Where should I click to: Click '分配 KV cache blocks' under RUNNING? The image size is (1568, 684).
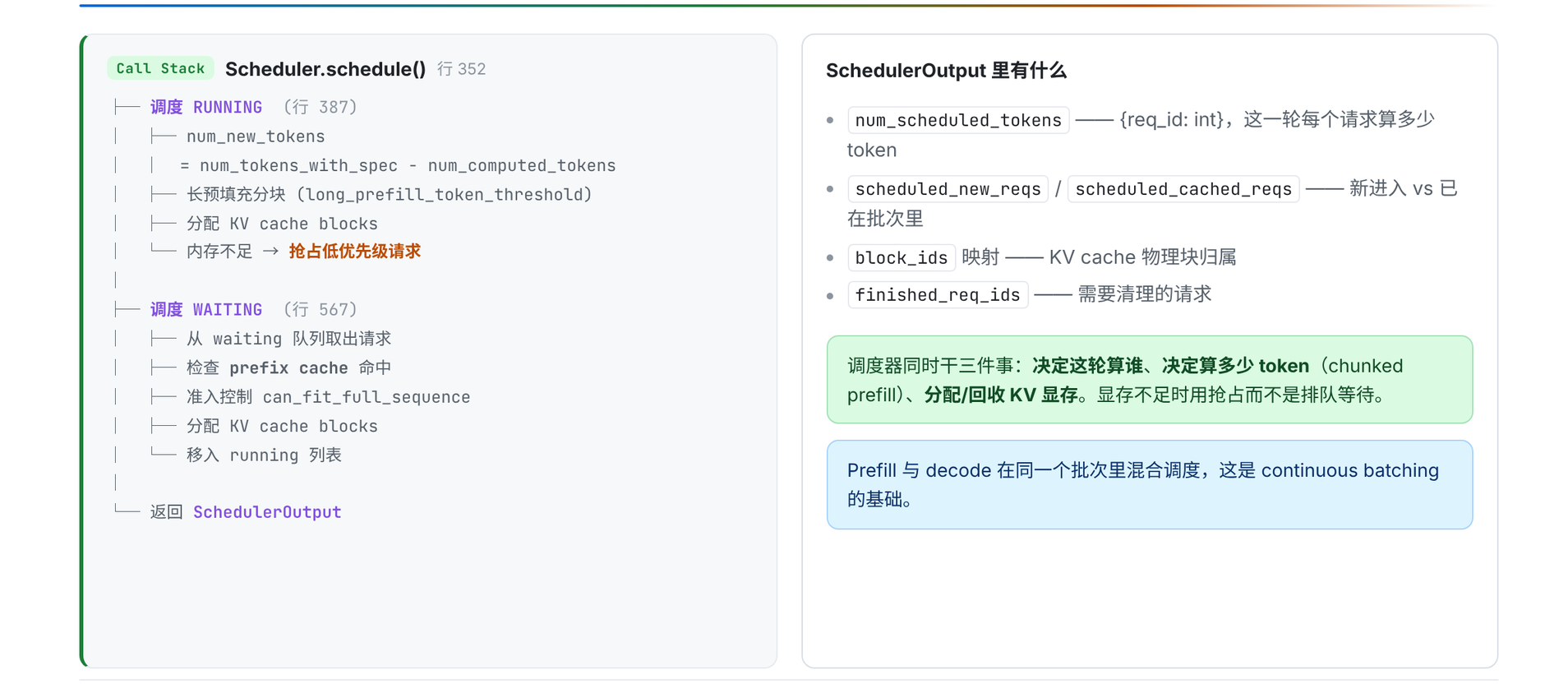pyautogui.click(x=282, y=224)
